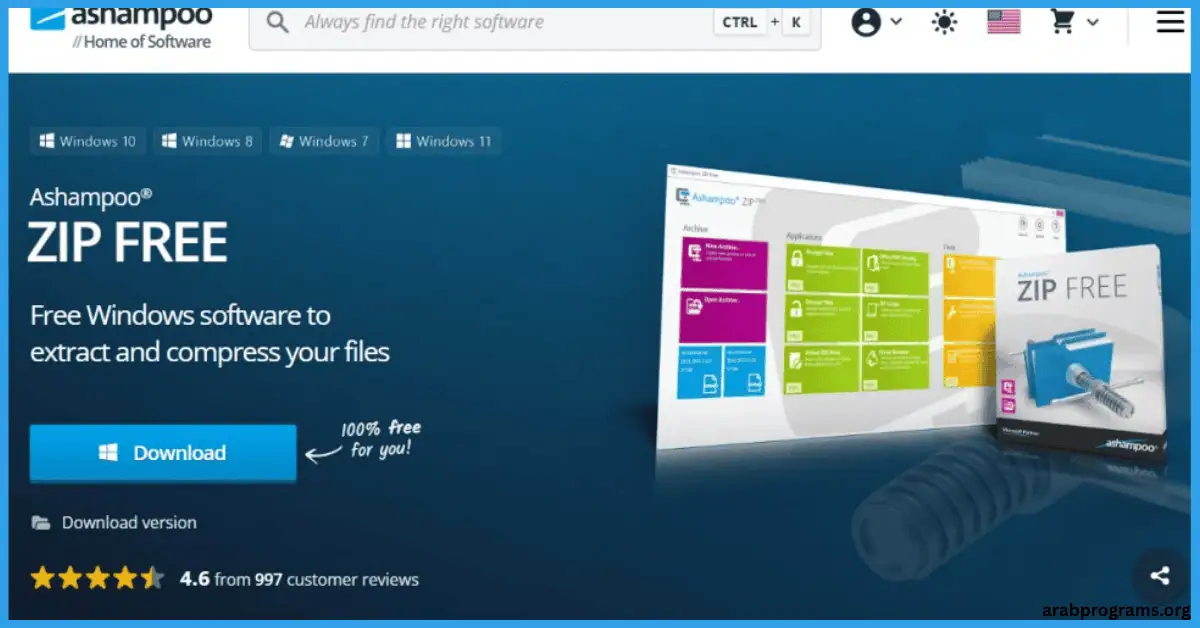Screen dimensions: 1200x628
Task: Click the 'ZIP FREE' heading text
Action: tap(128, 242)
